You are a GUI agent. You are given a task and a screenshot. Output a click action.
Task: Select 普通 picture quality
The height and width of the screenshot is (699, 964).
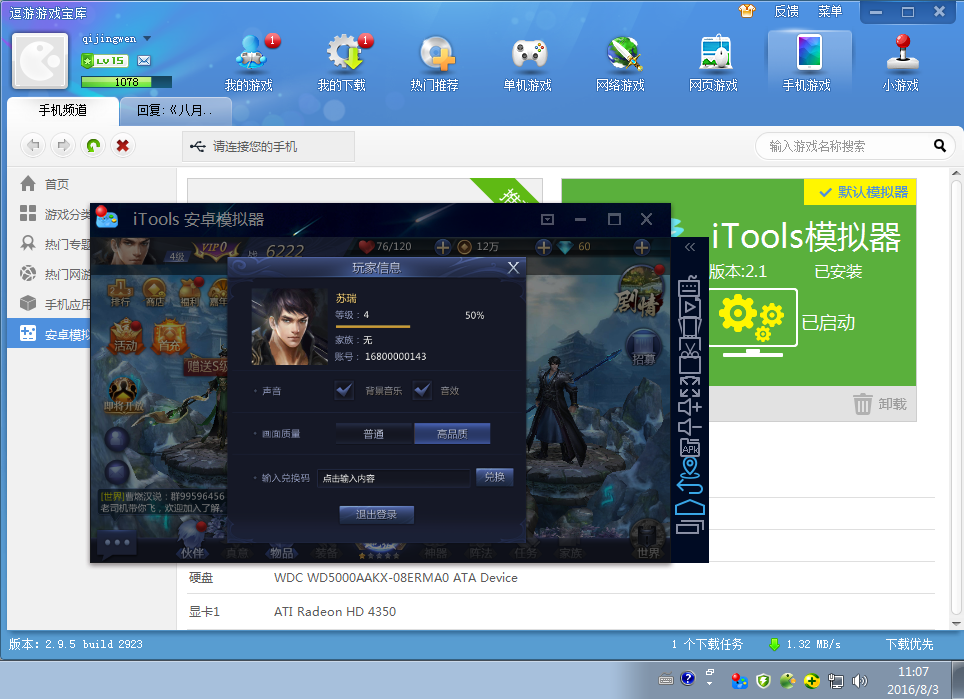tap(374, 433)
